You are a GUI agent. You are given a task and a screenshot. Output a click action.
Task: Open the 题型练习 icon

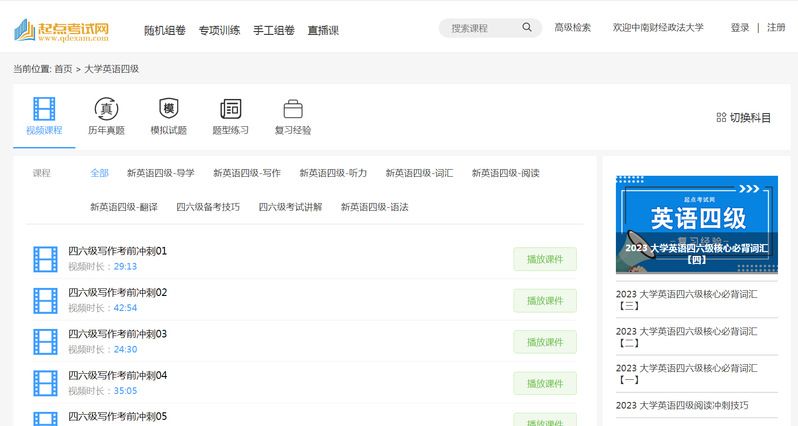click(230, 109)
